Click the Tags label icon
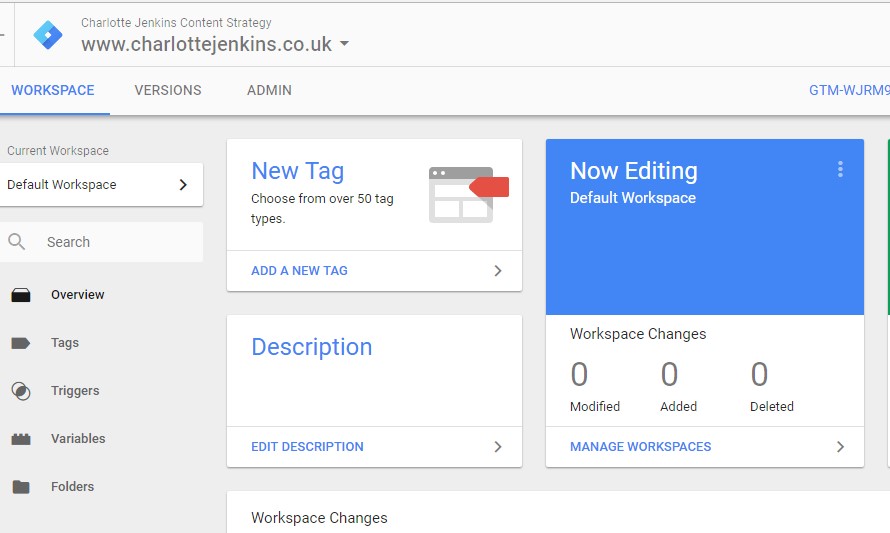 click(x=20, y=343)
